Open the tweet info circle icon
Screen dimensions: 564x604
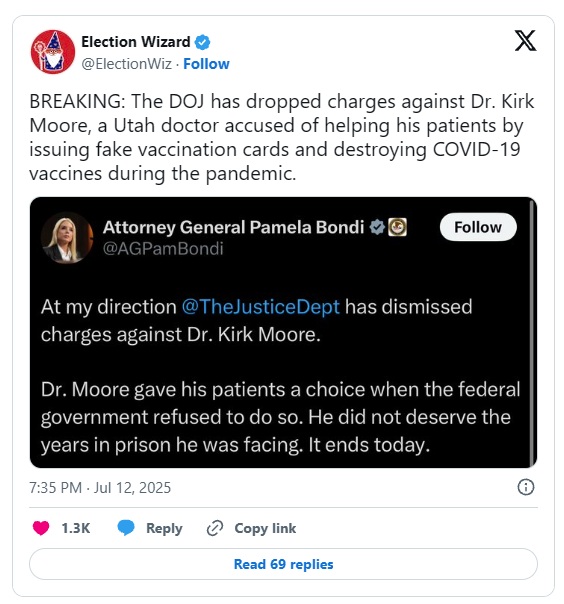pos(526,487)
